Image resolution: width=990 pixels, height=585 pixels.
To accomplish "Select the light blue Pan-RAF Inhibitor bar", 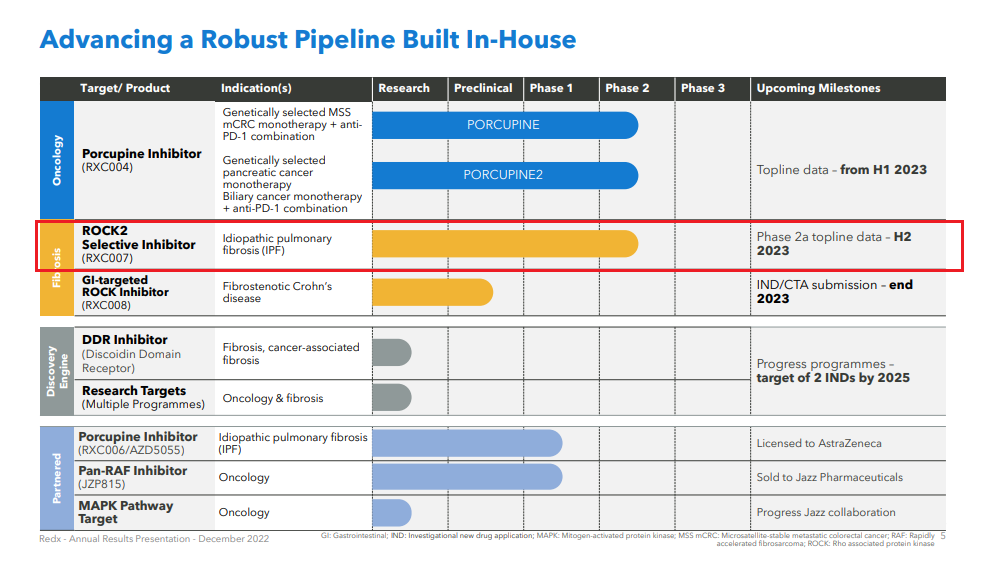I will click(466, 477).
